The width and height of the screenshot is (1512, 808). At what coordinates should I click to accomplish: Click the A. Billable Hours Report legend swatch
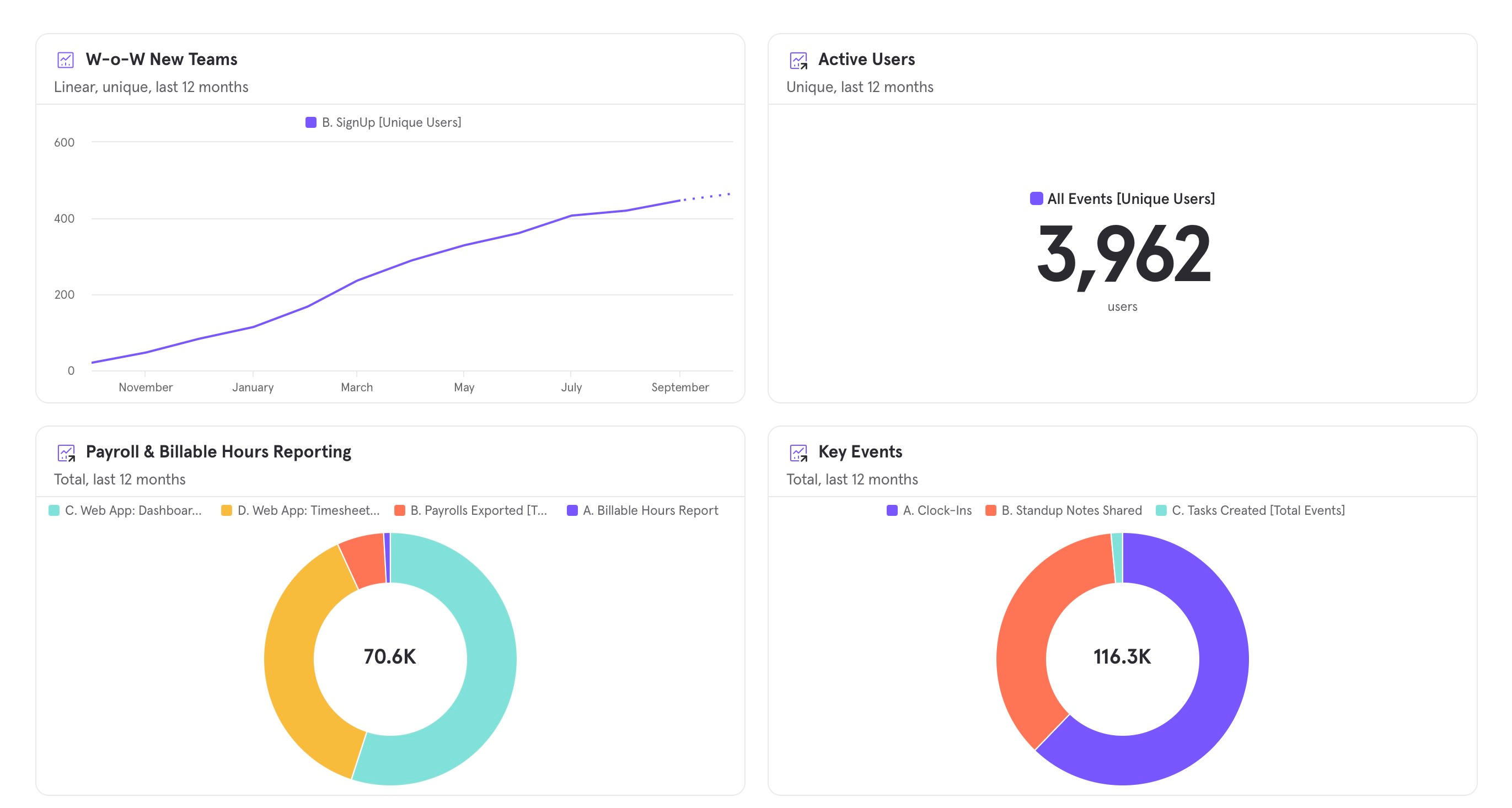click(572, 510)
